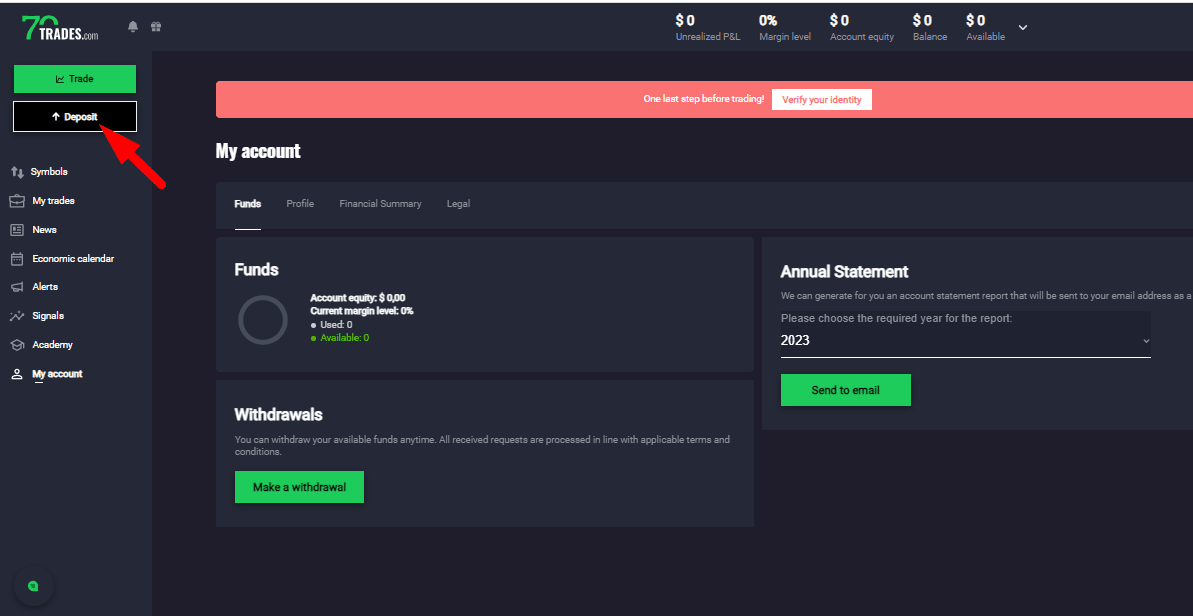Click the Annual Statement heading
Image resolution: width=1193 pixels, height=616 pixels.
click(845, 271)
